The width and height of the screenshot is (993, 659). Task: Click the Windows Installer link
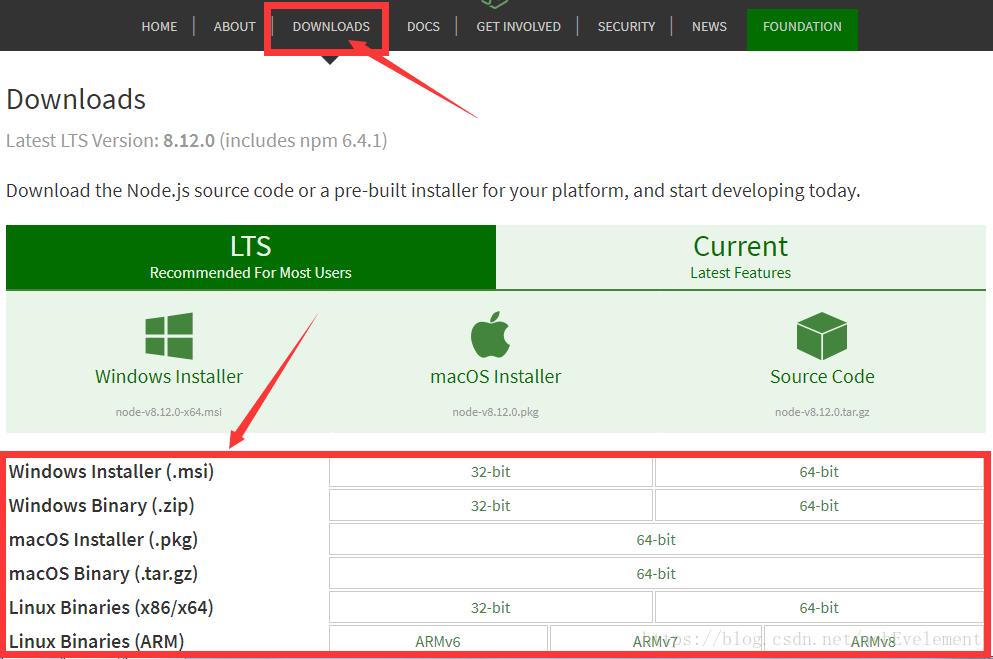pos(168,377)
